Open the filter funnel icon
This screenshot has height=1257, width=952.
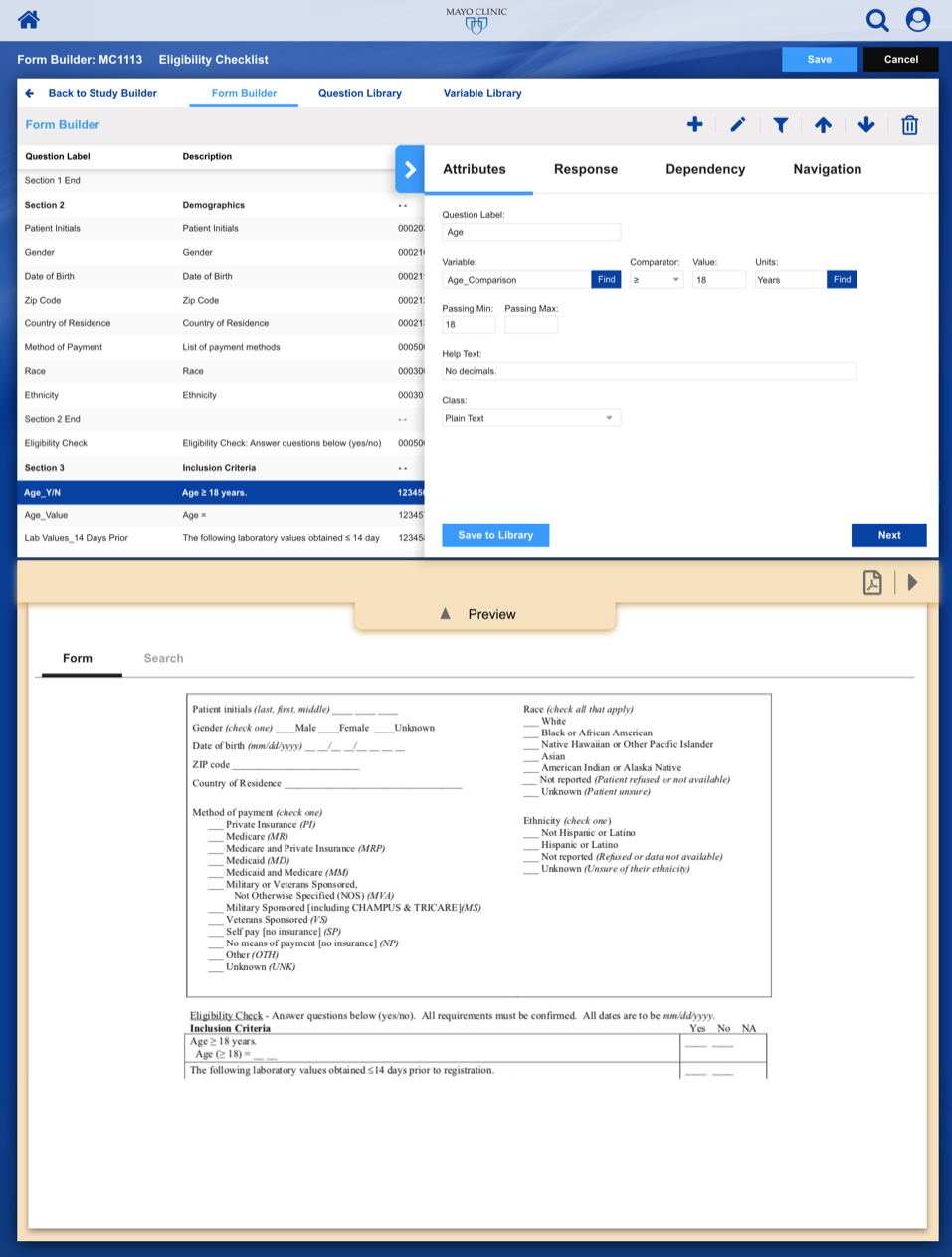click(x=781, y=124)
